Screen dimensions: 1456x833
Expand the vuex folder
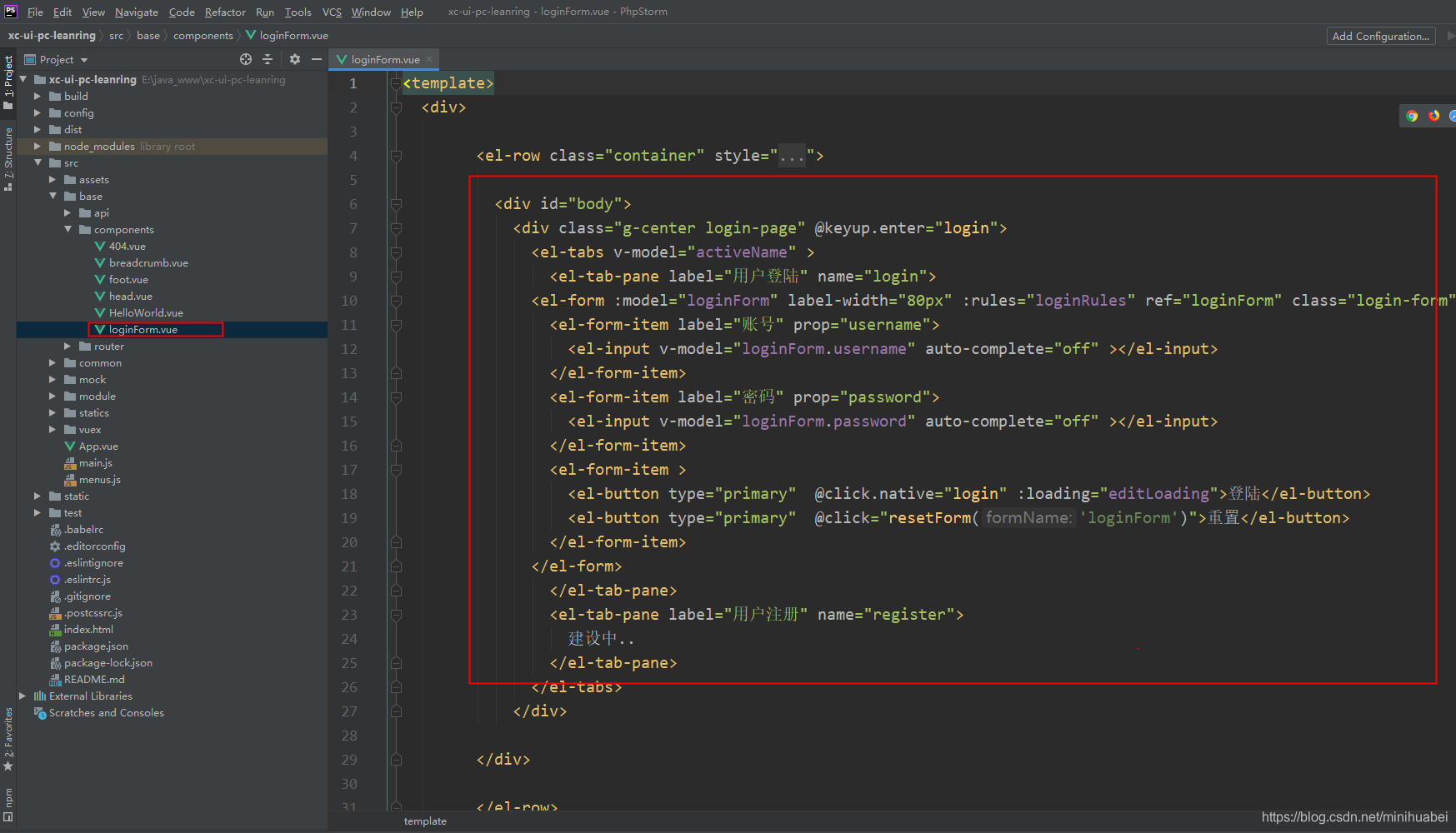pos(52,430)
